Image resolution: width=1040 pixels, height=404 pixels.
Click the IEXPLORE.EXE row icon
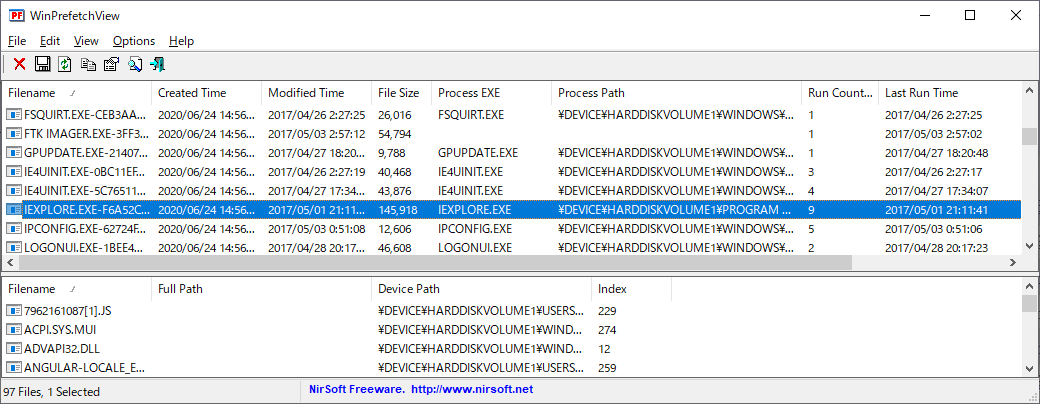click(15, 210)
